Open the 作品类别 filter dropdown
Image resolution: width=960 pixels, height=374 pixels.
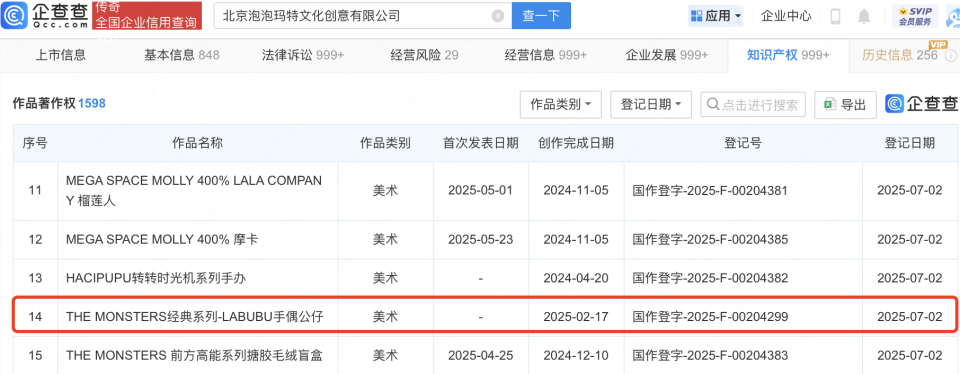point(561,105)
